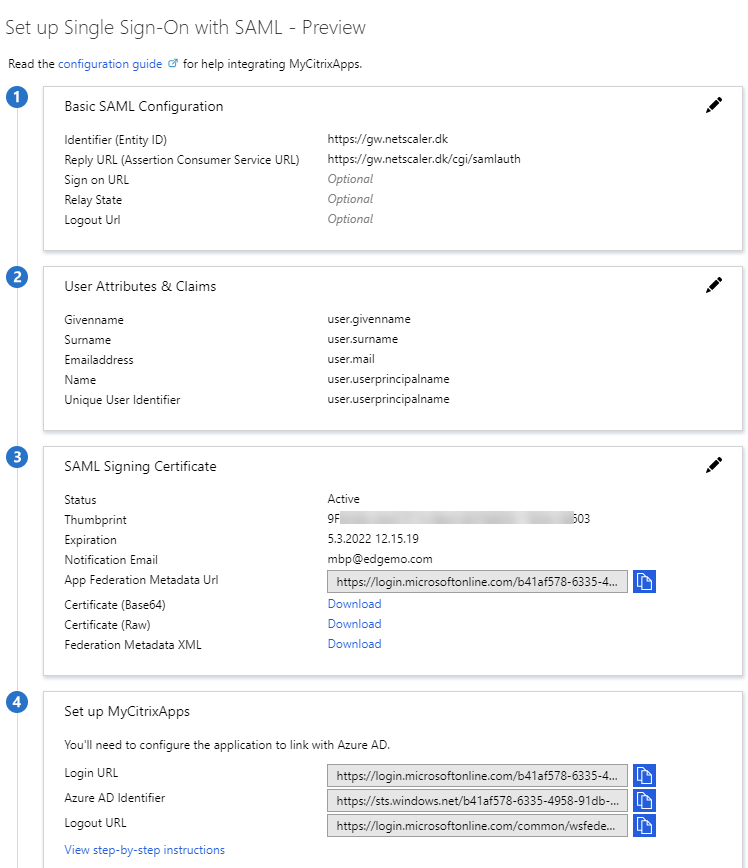
Task: Download the Federation Metadata XML
Action: [354, 644]
